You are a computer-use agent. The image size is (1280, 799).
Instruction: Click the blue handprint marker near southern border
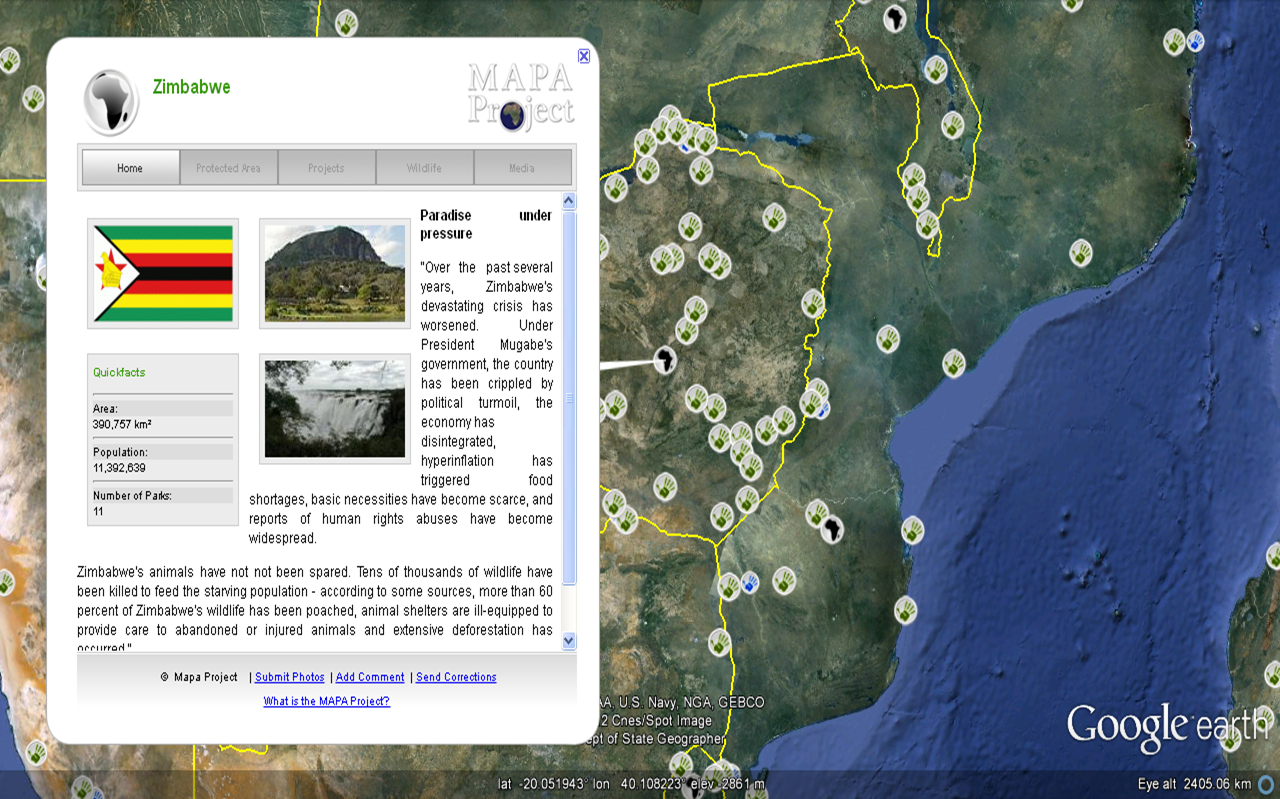[x=750, y=582]
